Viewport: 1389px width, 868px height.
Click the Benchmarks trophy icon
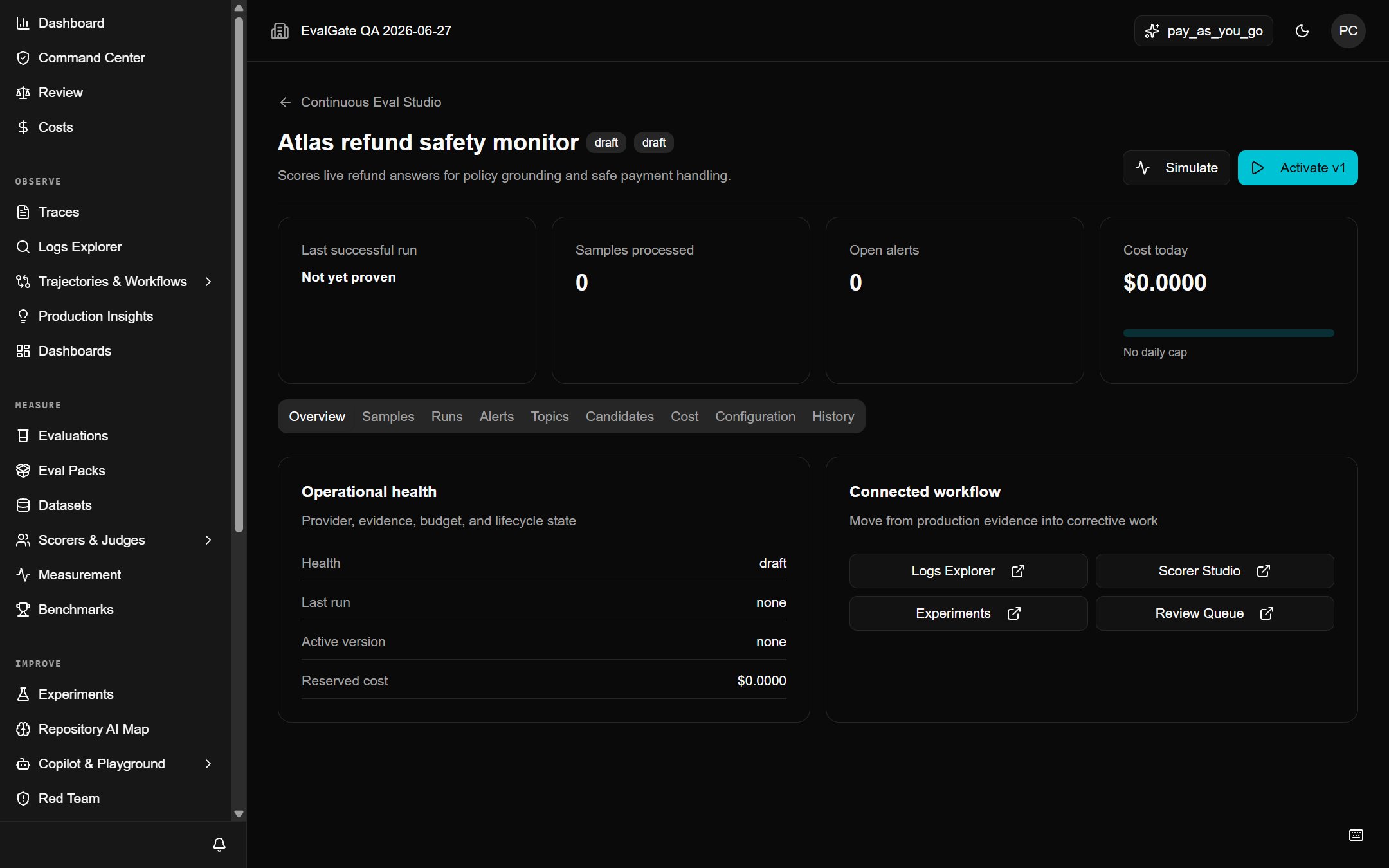pos(23,610)
